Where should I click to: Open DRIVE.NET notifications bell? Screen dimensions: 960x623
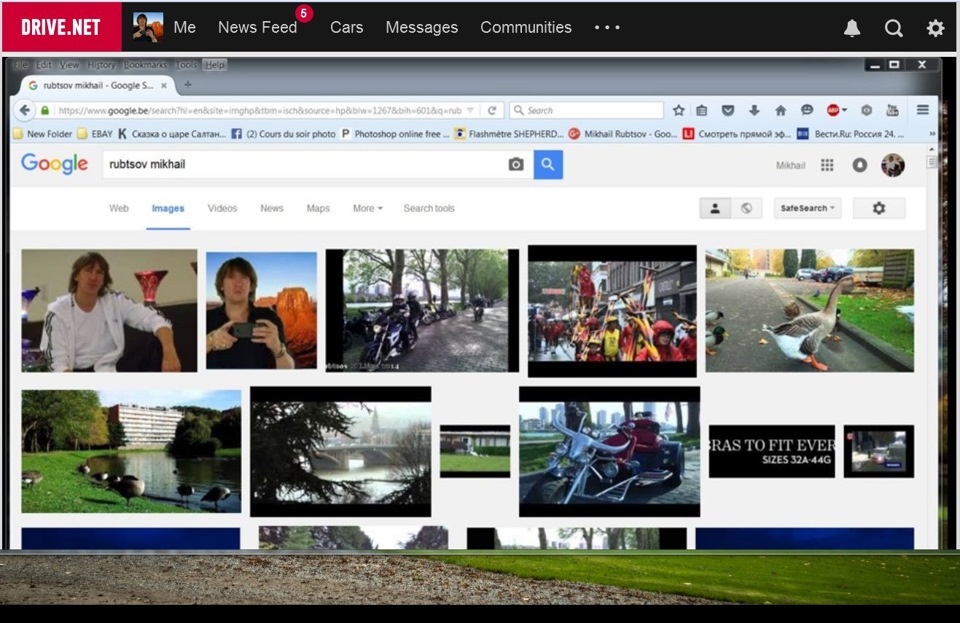point(852,28)
